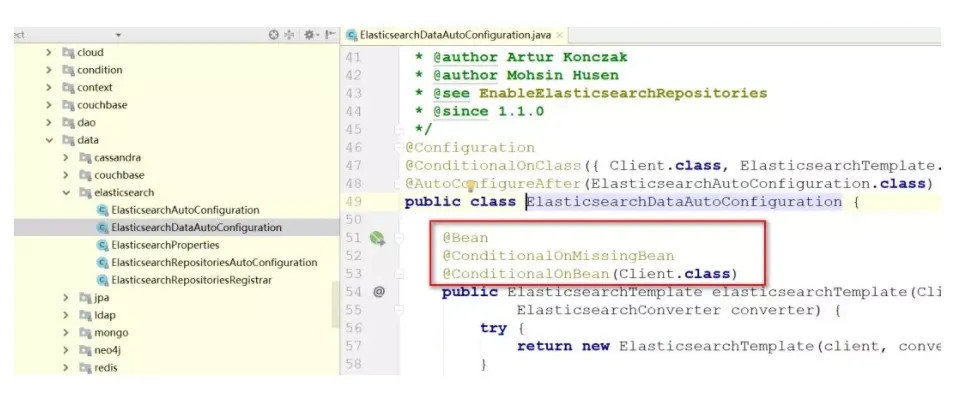Select the context folder icon
Screen dimensions: 965x410
tap(68, 88)
